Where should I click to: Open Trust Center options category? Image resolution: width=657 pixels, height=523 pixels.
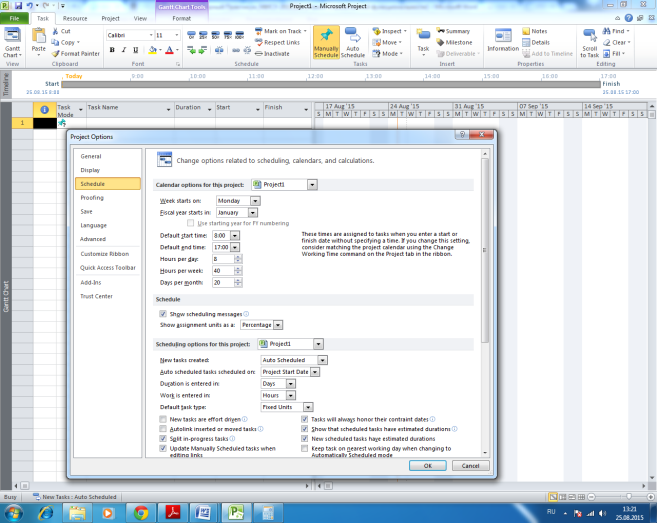(108, 296)
